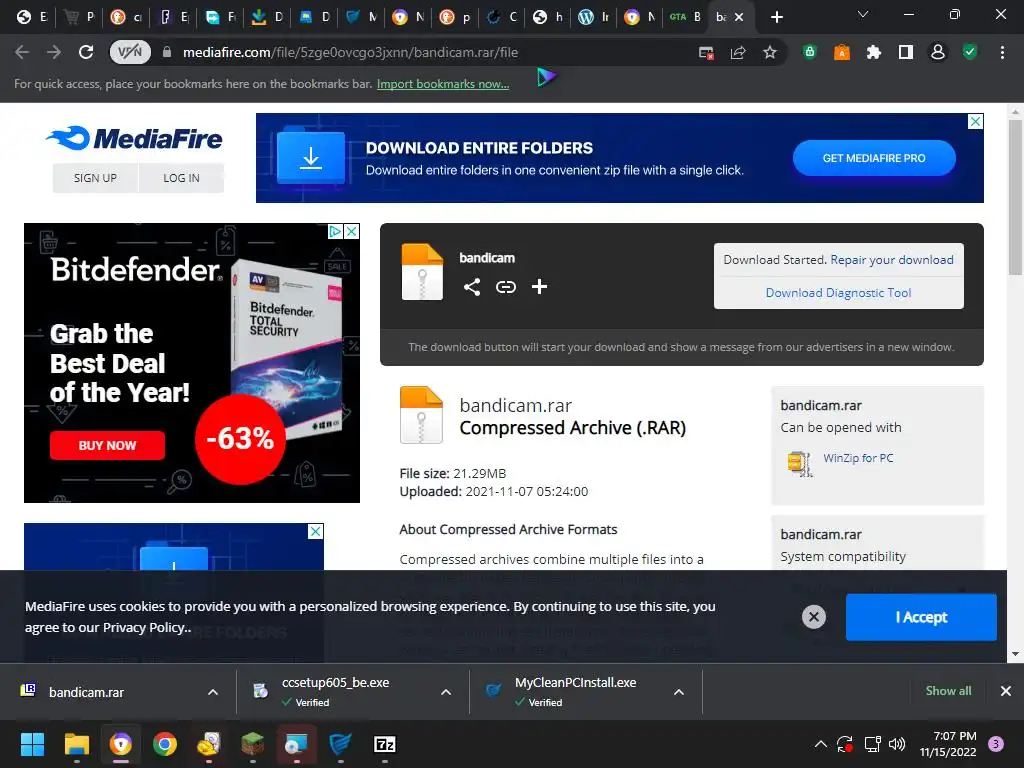Click the AdChoices icon on Bitdefender ad
The height and width of the screenshot is (768, 1024).
335,231
